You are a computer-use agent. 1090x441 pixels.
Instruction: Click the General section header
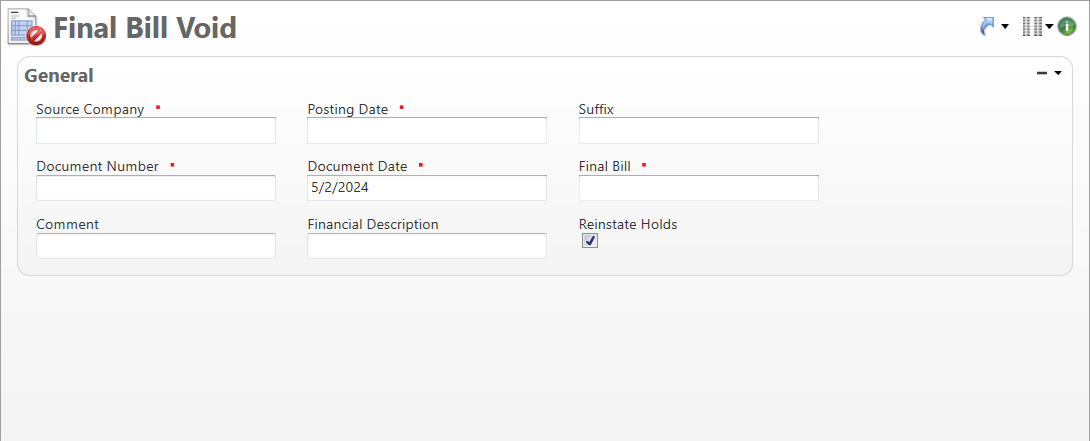click(59, 75)
